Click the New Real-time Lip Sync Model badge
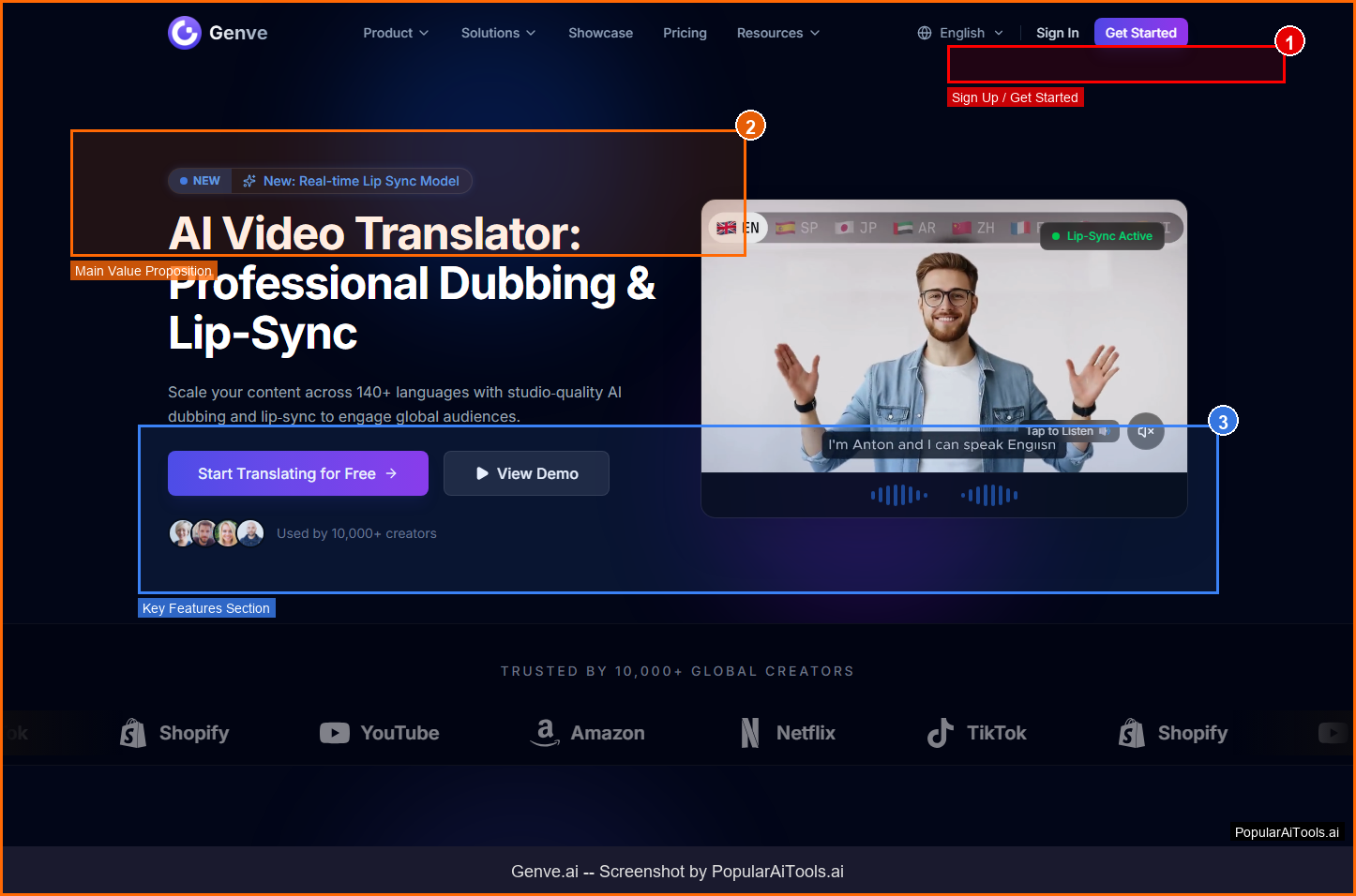The image size is (1356, 896). pos(320,181)
